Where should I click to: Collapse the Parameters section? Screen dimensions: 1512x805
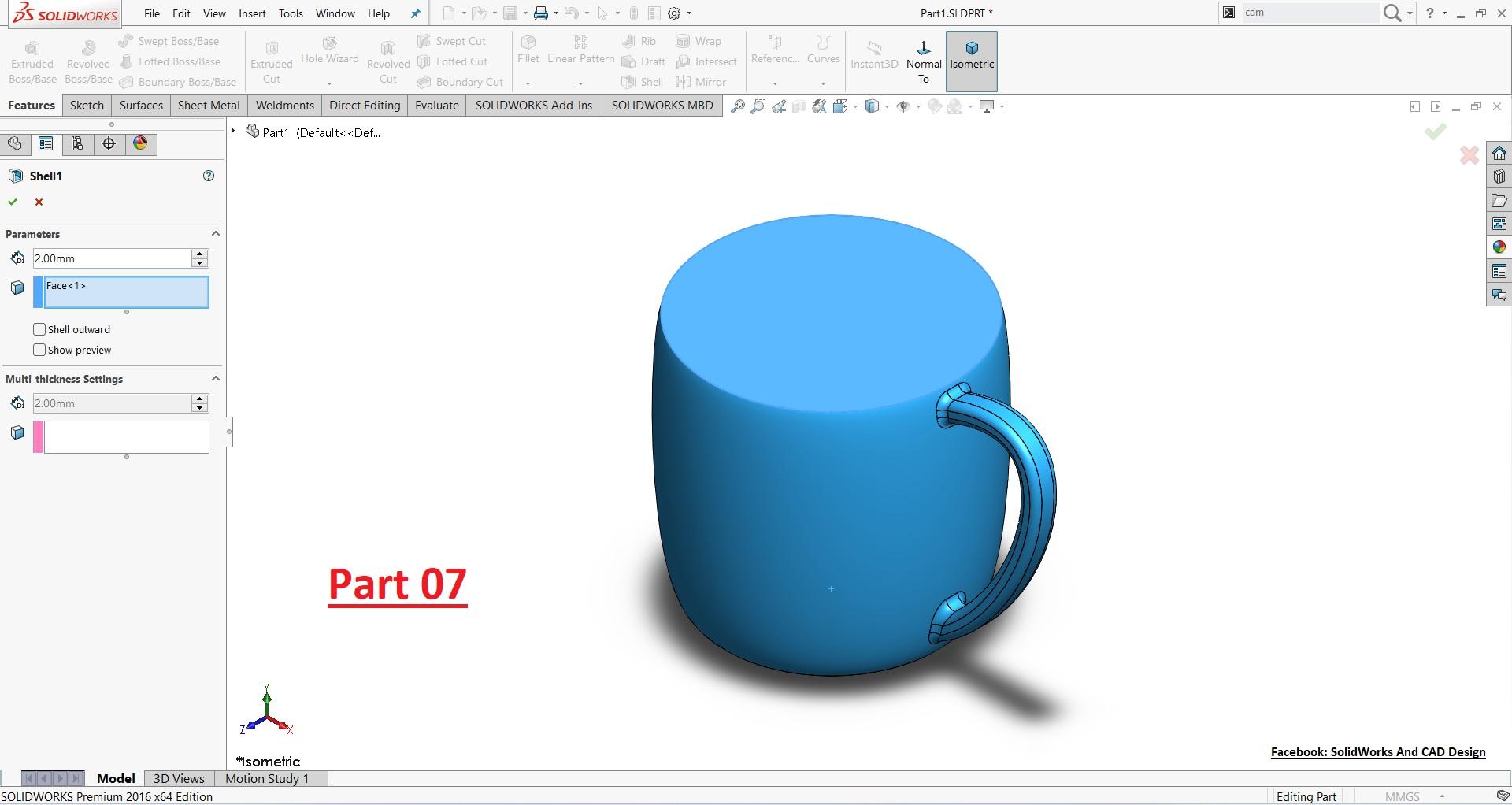point(215,234)
